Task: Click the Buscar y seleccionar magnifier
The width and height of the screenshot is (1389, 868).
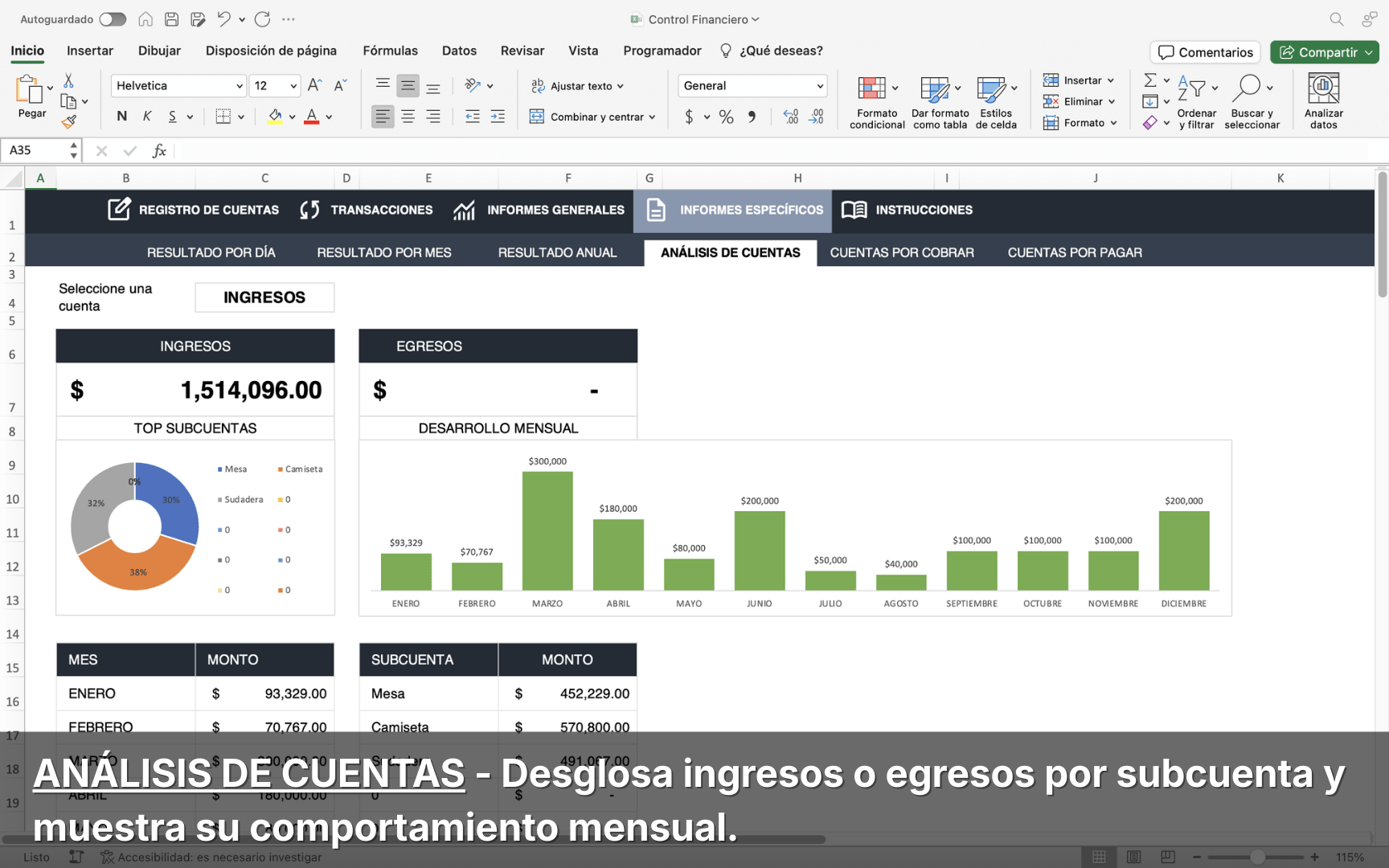Action: click(x=1248, y=88)
